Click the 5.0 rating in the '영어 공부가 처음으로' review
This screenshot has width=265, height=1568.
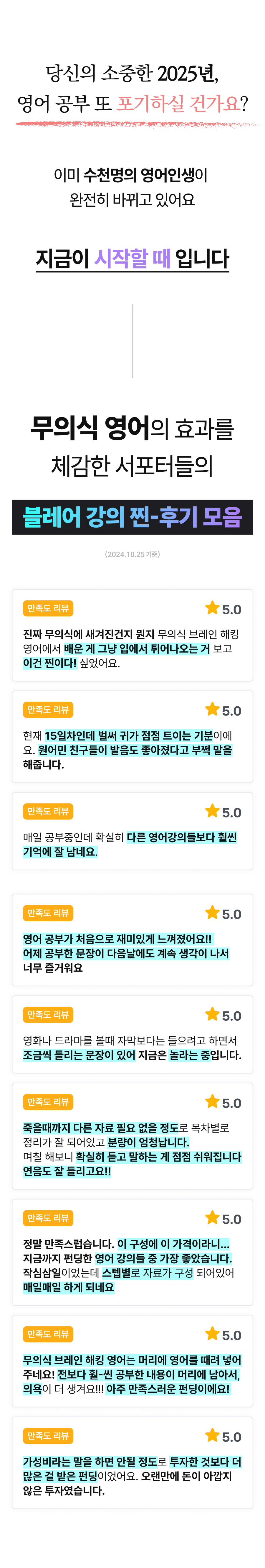tap(231, 914)
